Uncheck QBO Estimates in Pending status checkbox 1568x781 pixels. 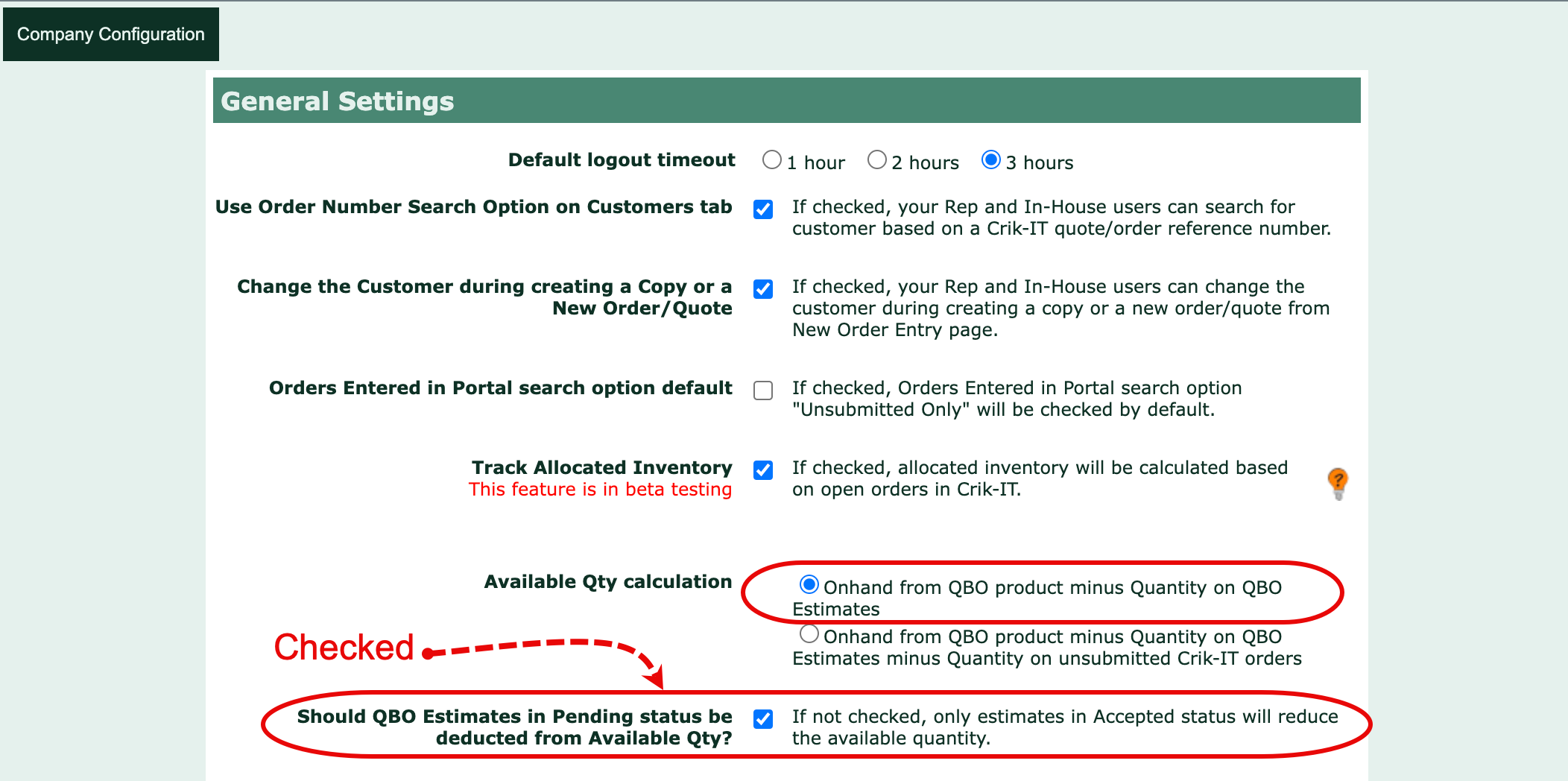(x=763, y=719)
